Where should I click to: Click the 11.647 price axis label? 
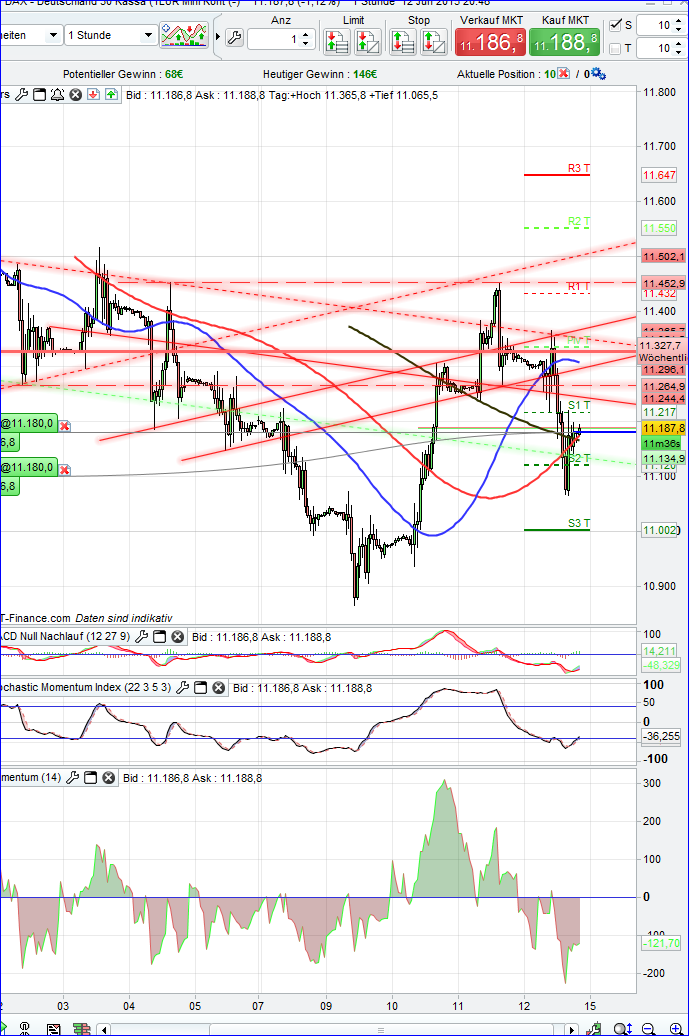pyautogui.click(x=659, y=175)
